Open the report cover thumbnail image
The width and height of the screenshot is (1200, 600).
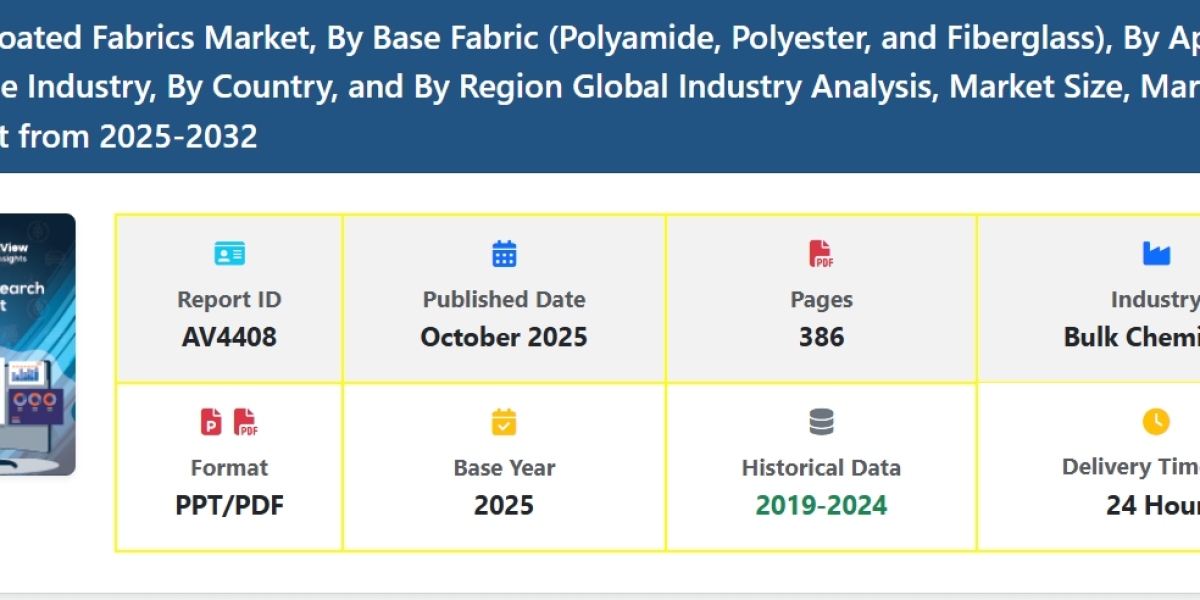point(37,344)
